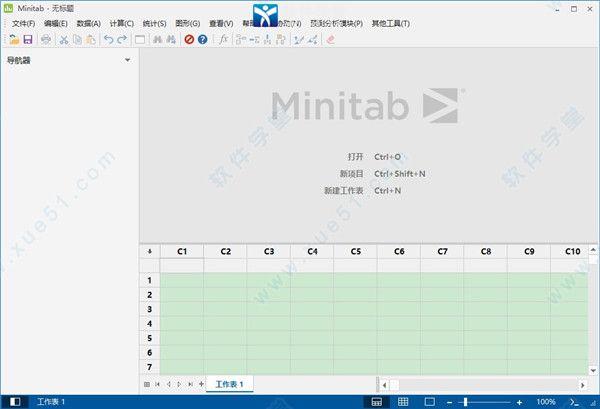Open the 计算(C) menu
Screen dimensions: 600x409
122,23
